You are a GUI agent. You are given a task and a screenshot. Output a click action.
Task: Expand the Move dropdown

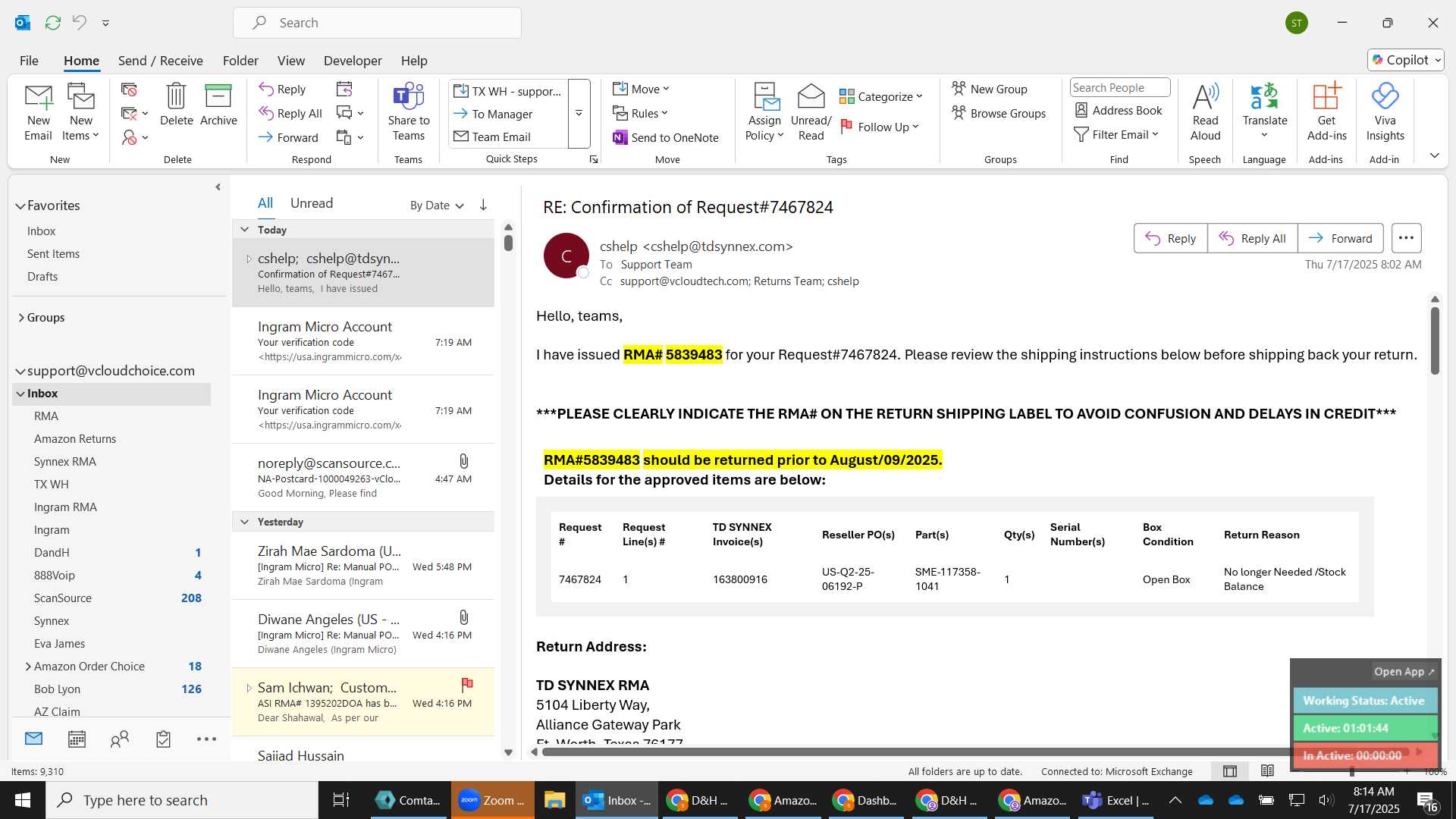coord(642,89)
